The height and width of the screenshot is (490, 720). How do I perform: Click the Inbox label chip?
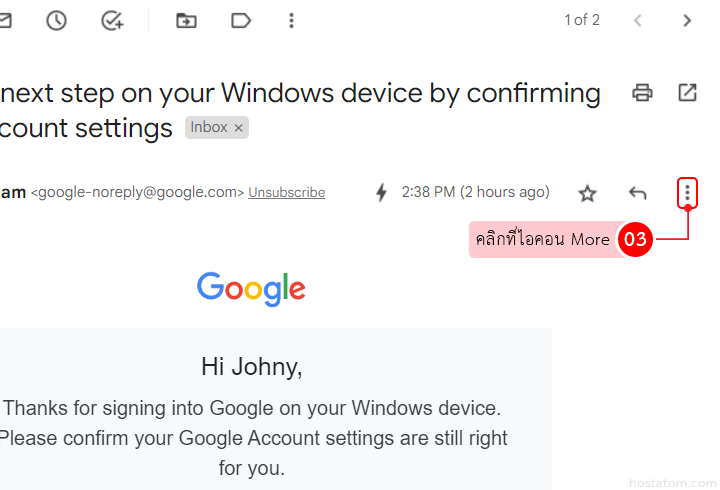209,128
